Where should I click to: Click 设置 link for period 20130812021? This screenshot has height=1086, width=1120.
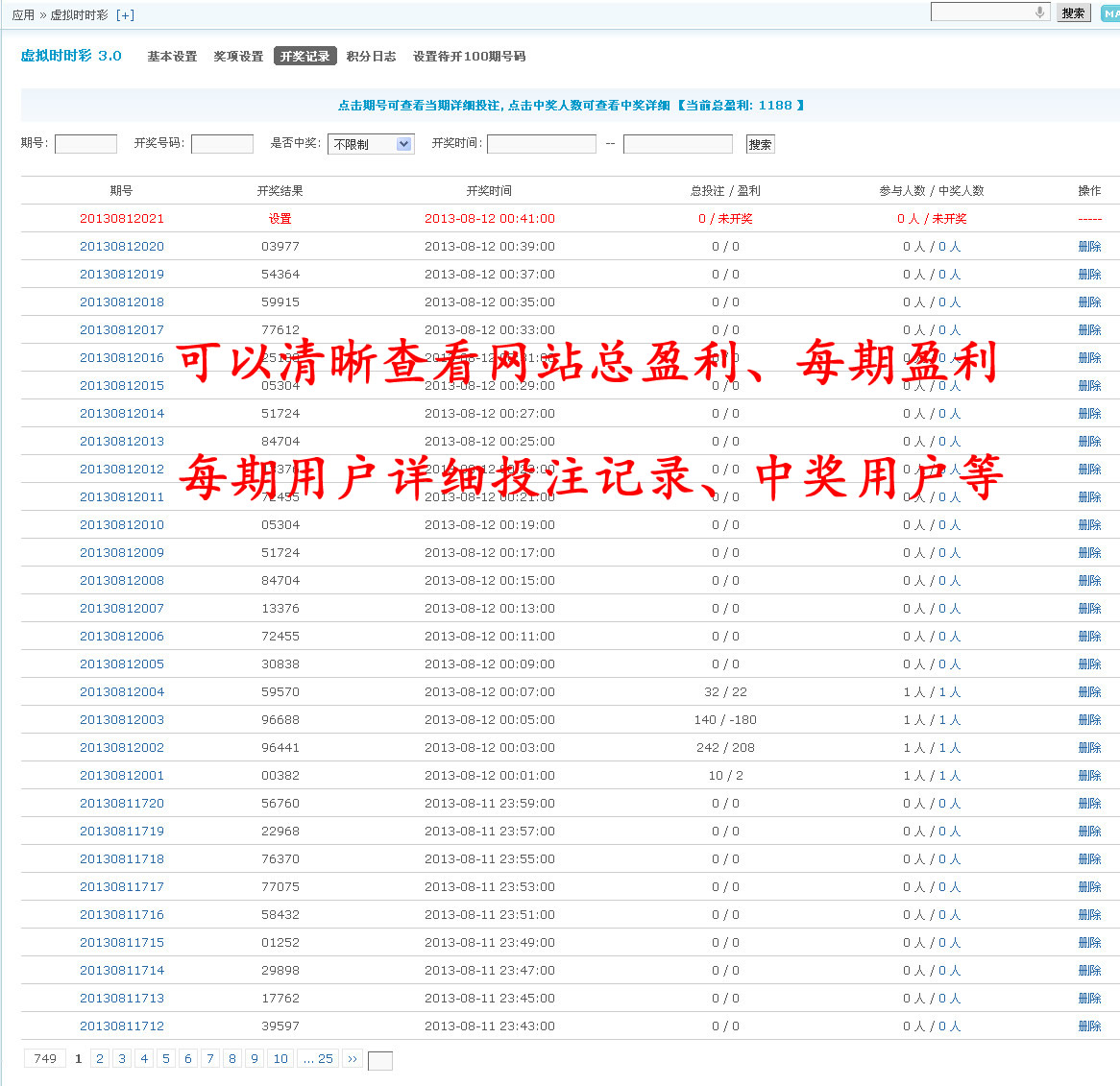(x=280, y=219)
